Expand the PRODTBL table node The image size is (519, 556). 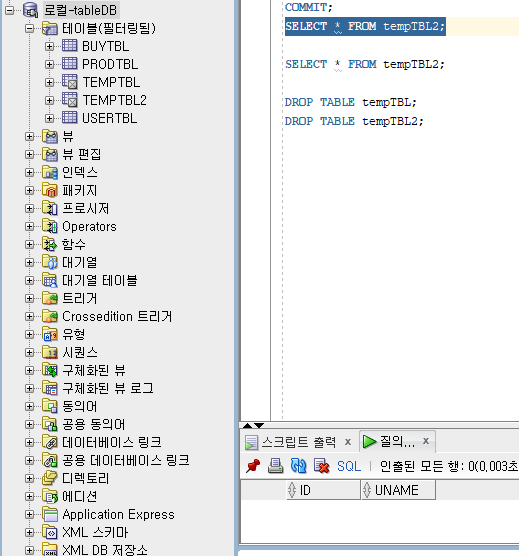50,65
